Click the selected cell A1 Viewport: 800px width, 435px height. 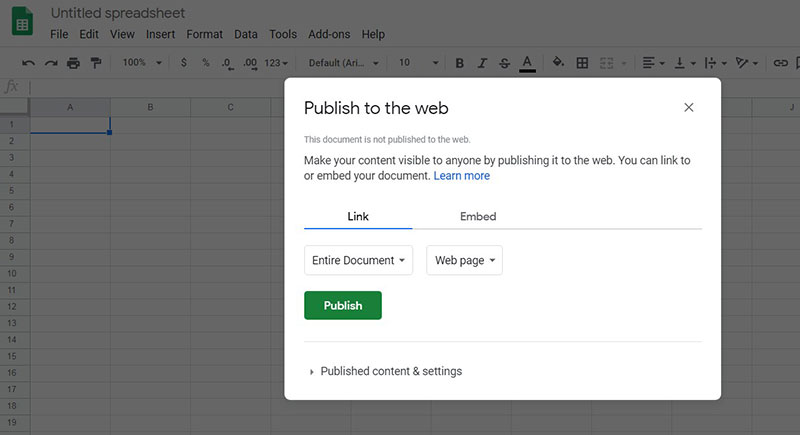70,124
